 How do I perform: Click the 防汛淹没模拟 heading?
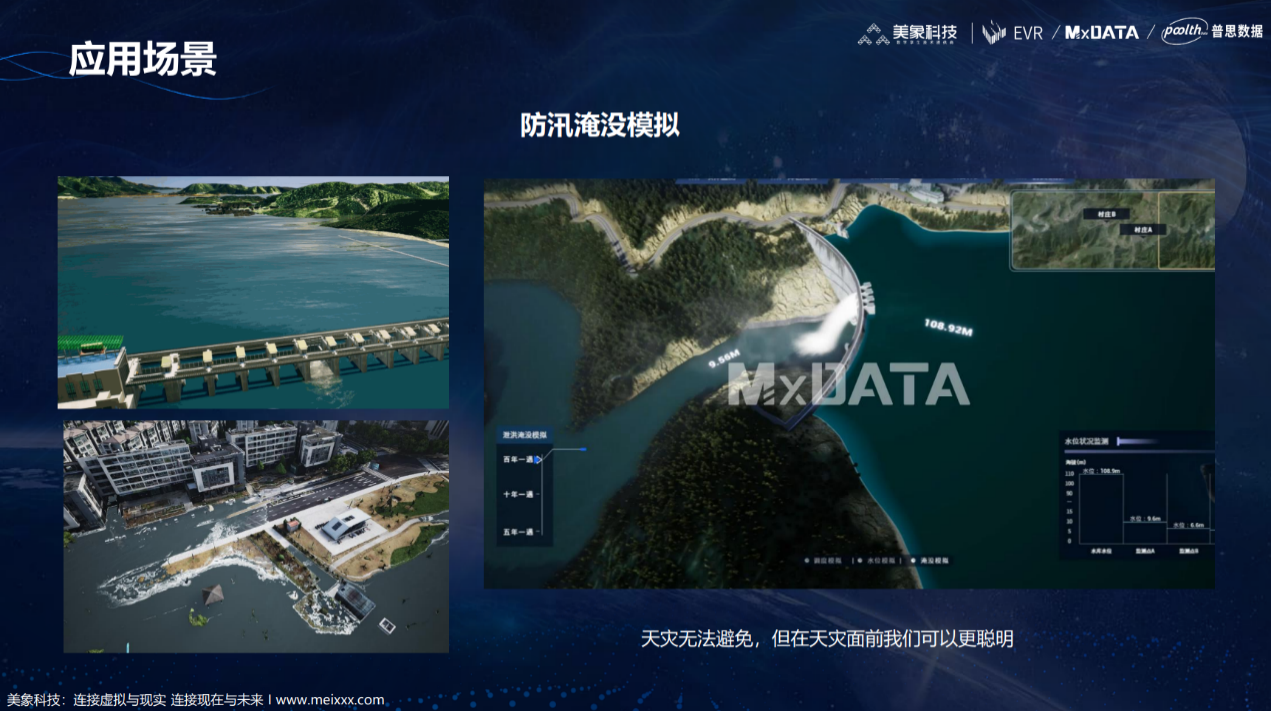[x=600, y=125]
